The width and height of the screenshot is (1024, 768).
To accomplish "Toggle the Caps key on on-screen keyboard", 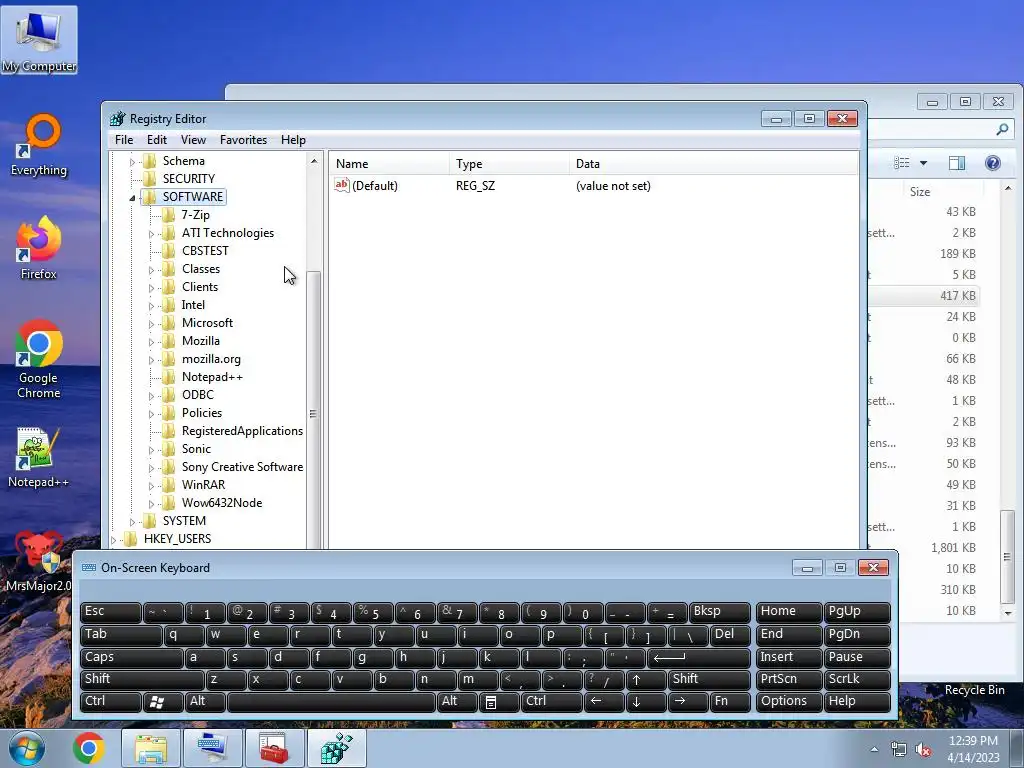I will (x=131, y=657).
